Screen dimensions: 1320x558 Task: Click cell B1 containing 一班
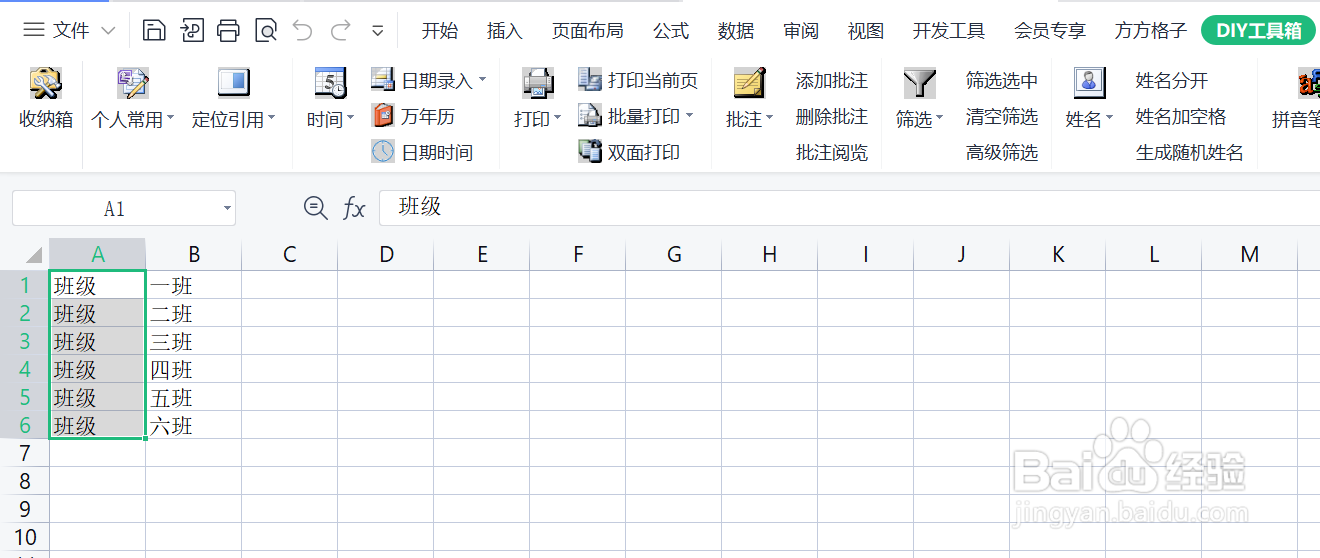[x=194, y=285]
